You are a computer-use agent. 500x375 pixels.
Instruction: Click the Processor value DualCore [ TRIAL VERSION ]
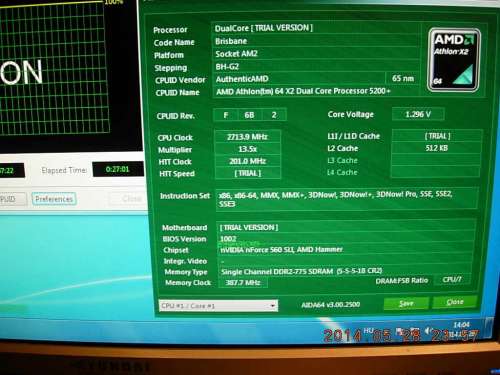tap(316, 28)
